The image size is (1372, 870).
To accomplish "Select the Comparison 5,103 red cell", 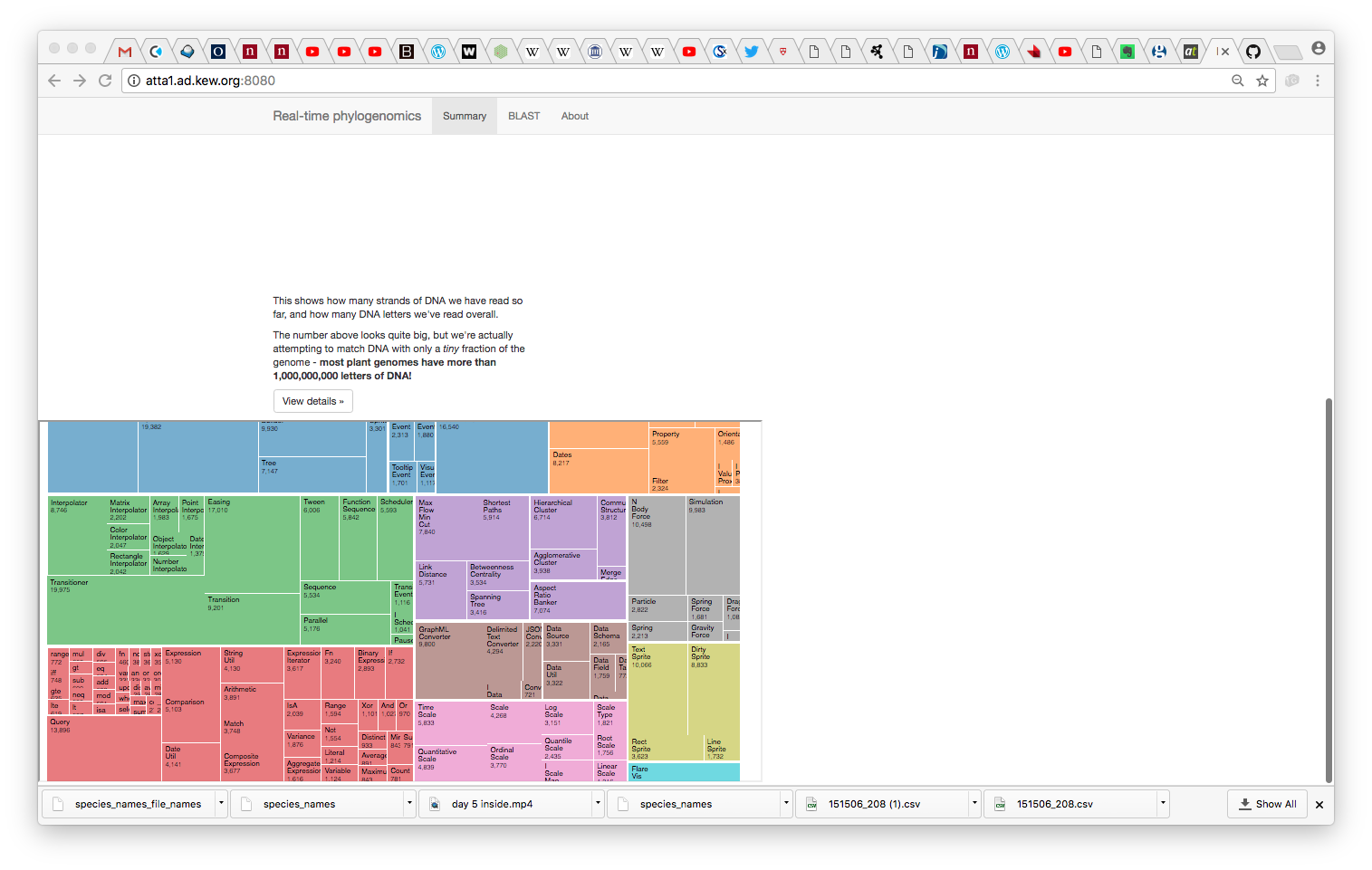I will point(191,720).
